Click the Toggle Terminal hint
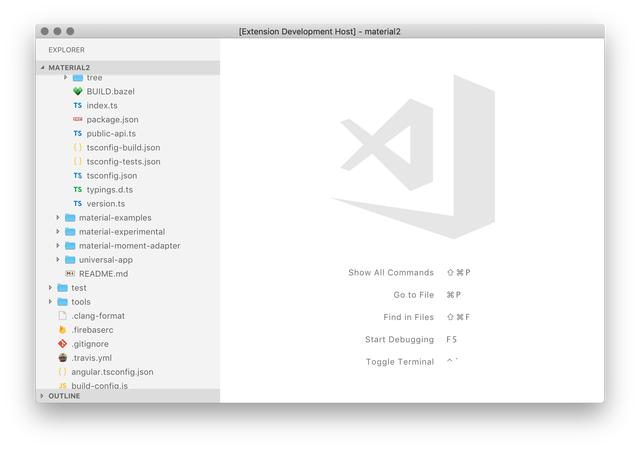 [x=400, y=362]
